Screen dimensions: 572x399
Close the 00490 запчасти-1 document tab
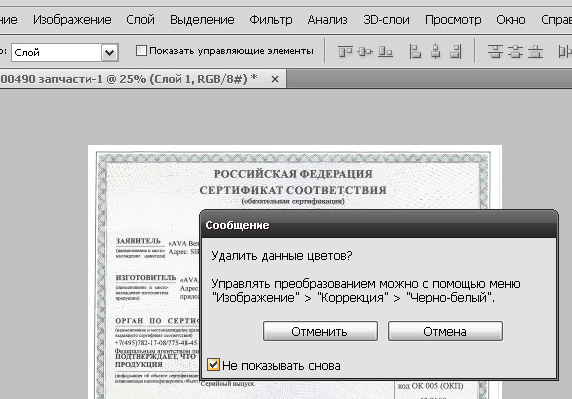275,79
